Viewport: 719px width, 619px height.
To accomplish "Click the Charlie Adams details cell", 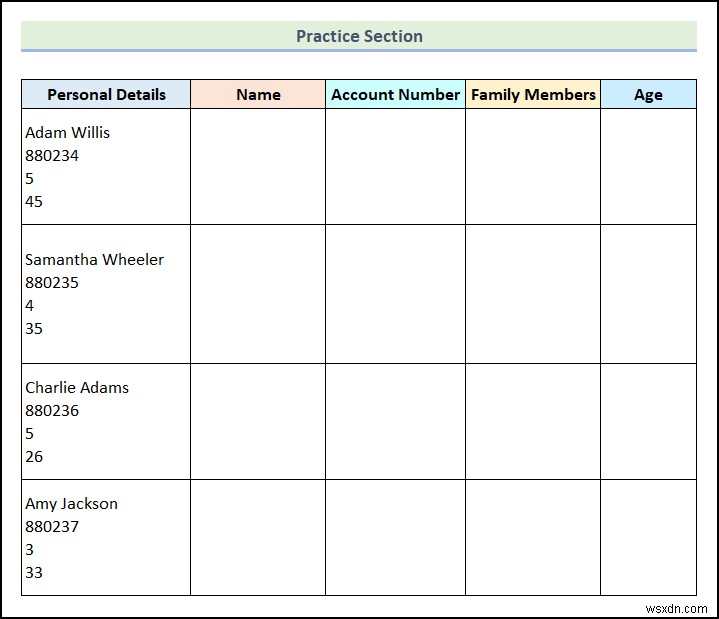I will 106,421.
